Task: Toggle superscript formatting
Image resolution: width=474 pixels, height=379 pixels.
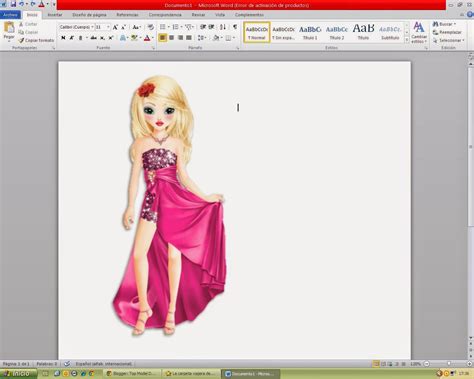Action: 111,38
